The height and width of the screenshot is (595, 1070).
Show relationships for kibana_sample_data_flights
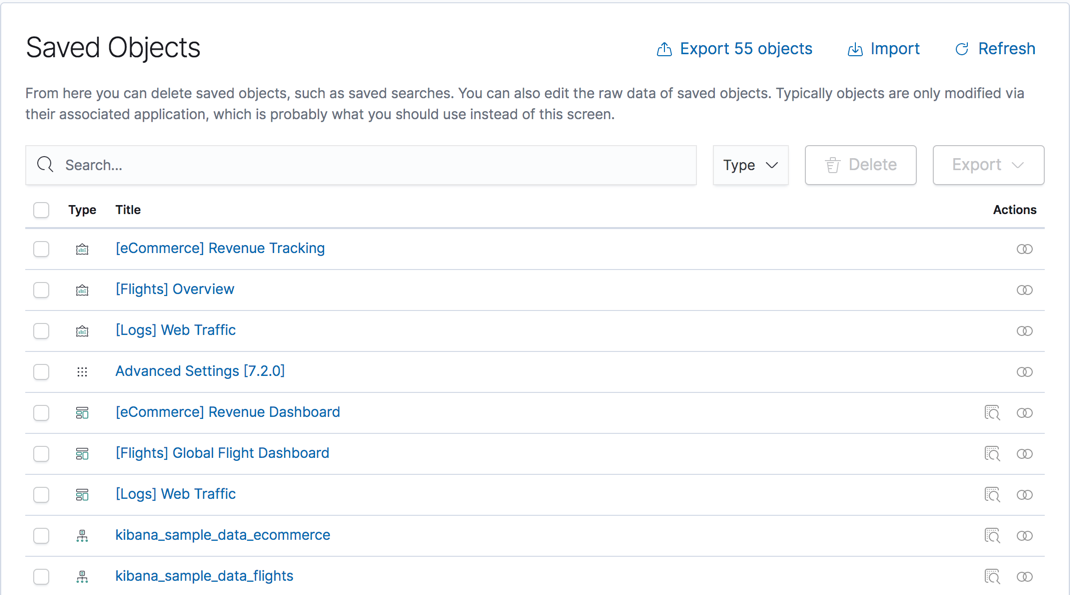[x=1024, y=577]
